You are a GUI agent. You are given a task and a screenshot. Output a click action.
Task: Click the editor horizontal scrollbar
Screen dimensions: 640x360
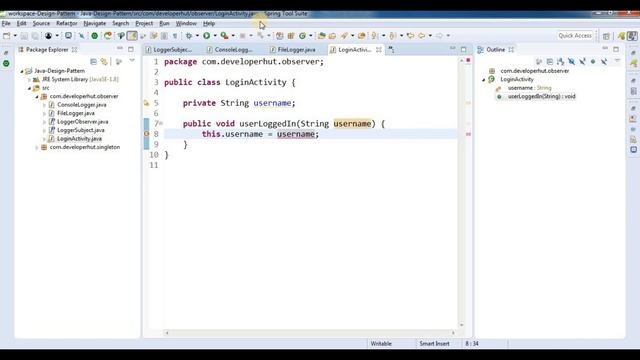pos(310,333)
